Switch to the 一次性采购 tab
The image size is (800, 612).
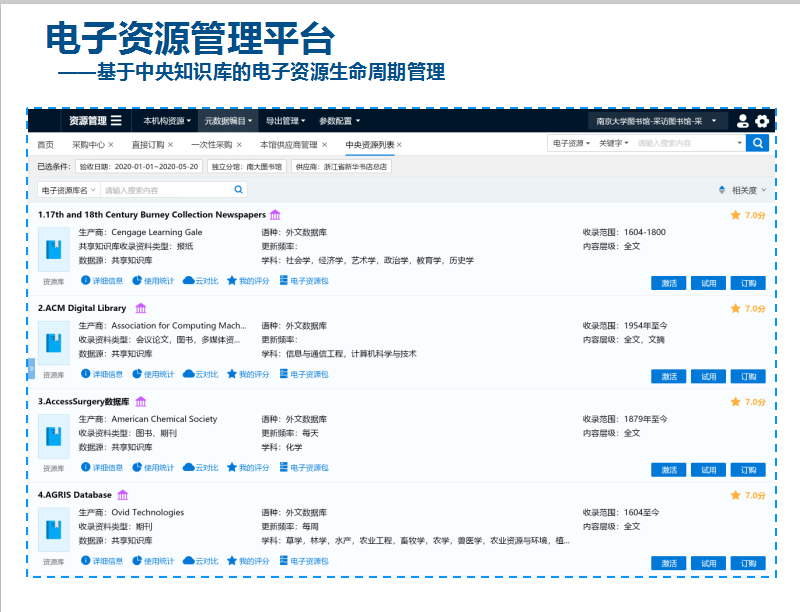(212, 145)
